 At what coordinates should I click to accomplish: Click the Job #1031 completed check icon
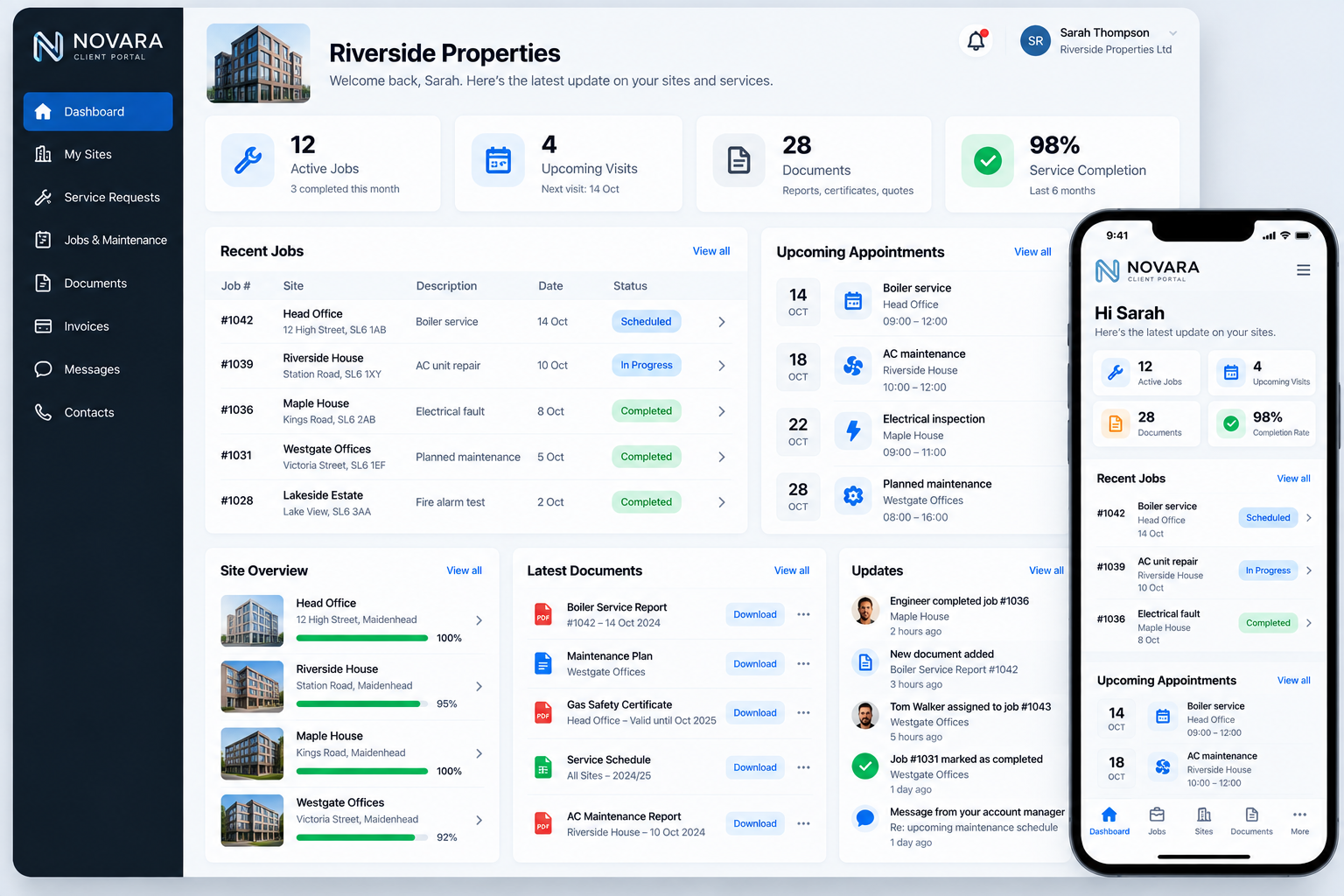click(865, 766)
